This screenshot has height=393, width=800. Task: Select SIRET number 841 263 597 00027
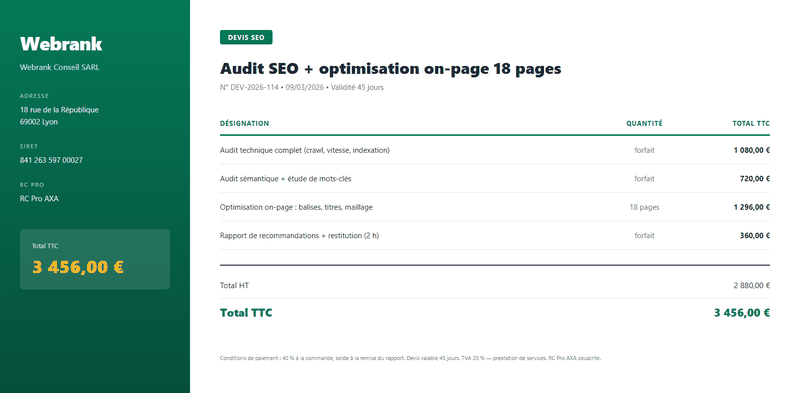(51, 160)
